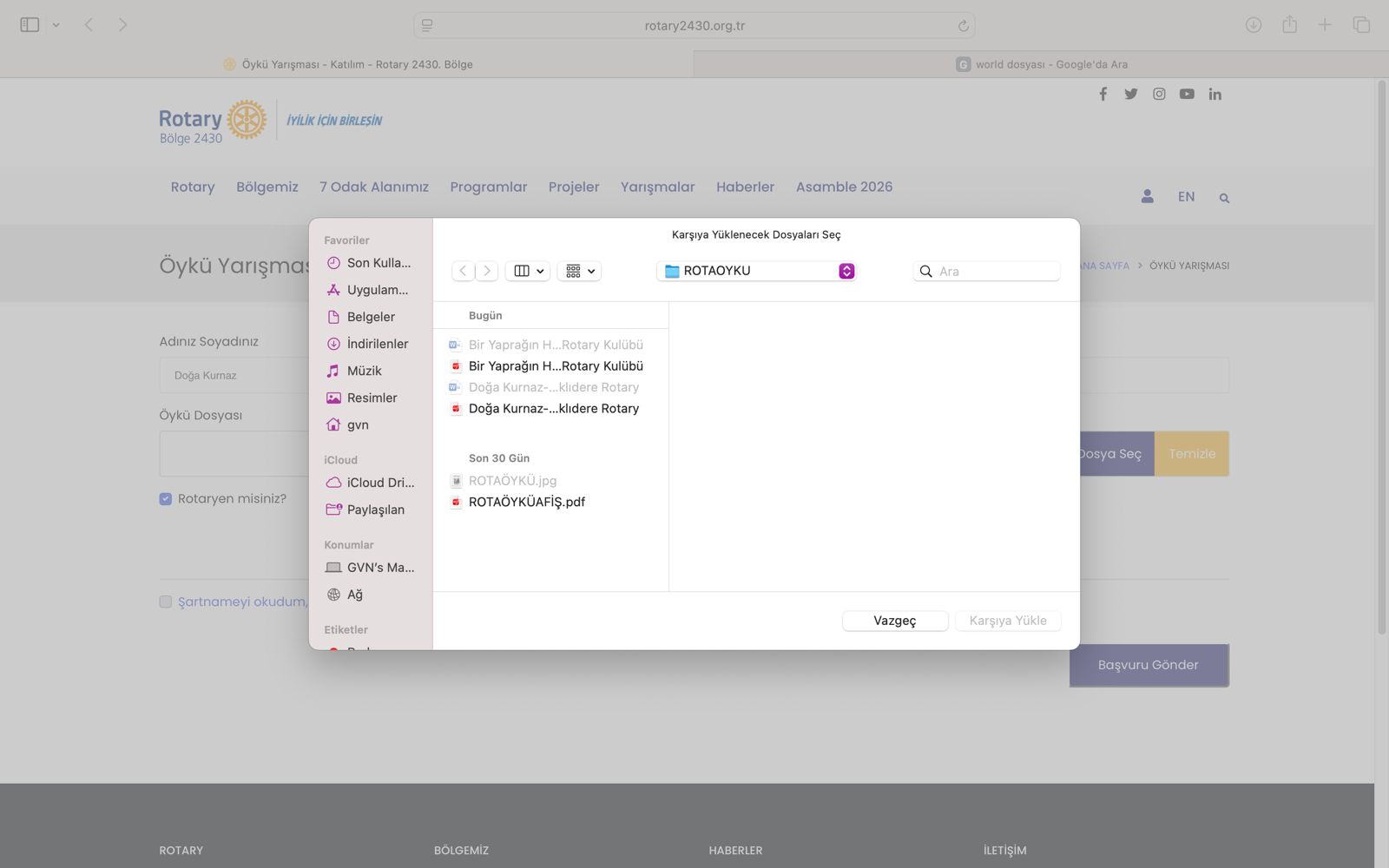The height and width of the screenshot is (868, 1389).
Task: Click the Safari share icon
Action: (x=1289, y=25)
